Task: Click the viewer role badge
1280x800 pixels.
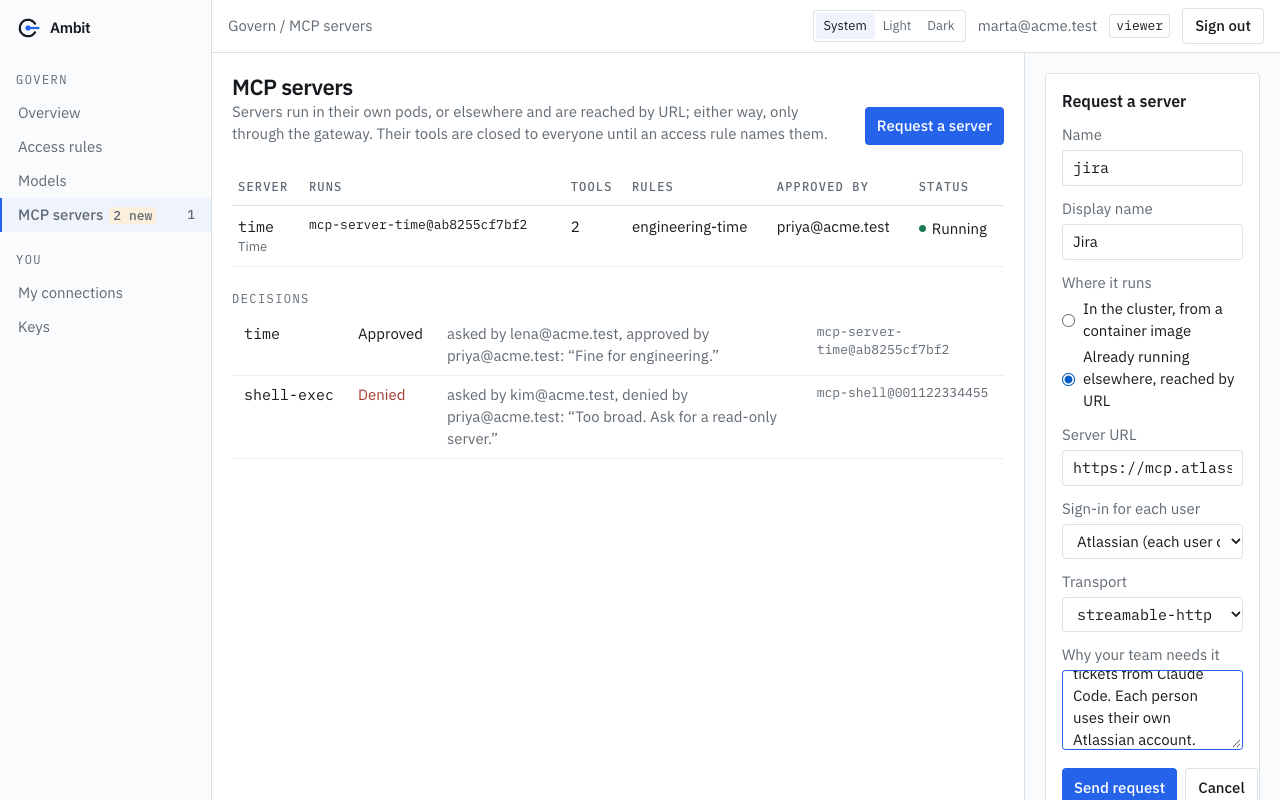Action: tap(1139, 26)
